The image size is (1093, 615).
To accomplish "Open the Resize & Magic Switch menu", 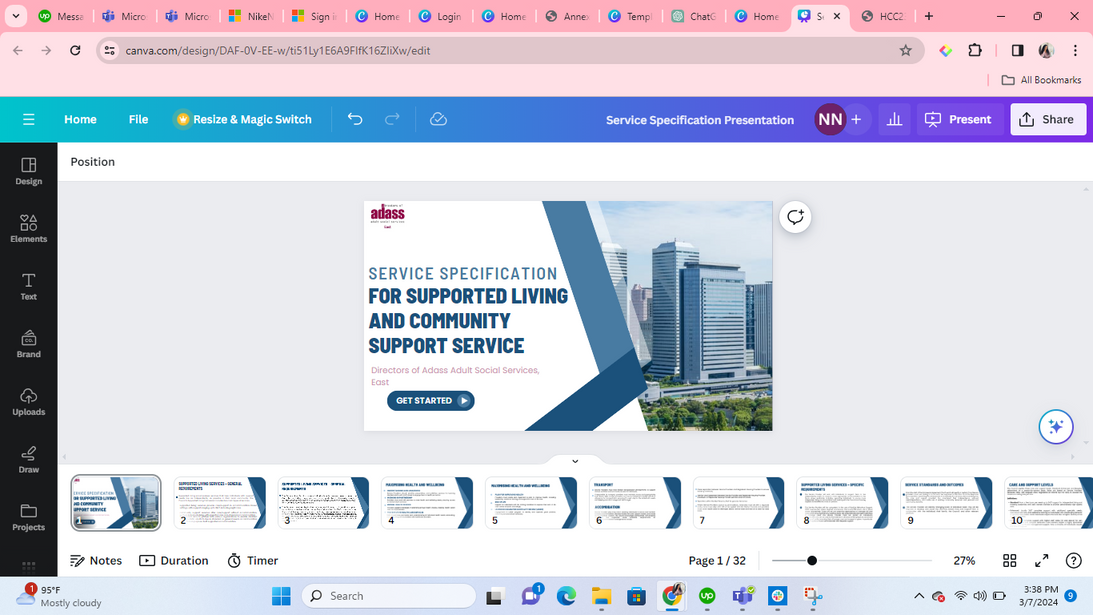I will coord(243,119).
